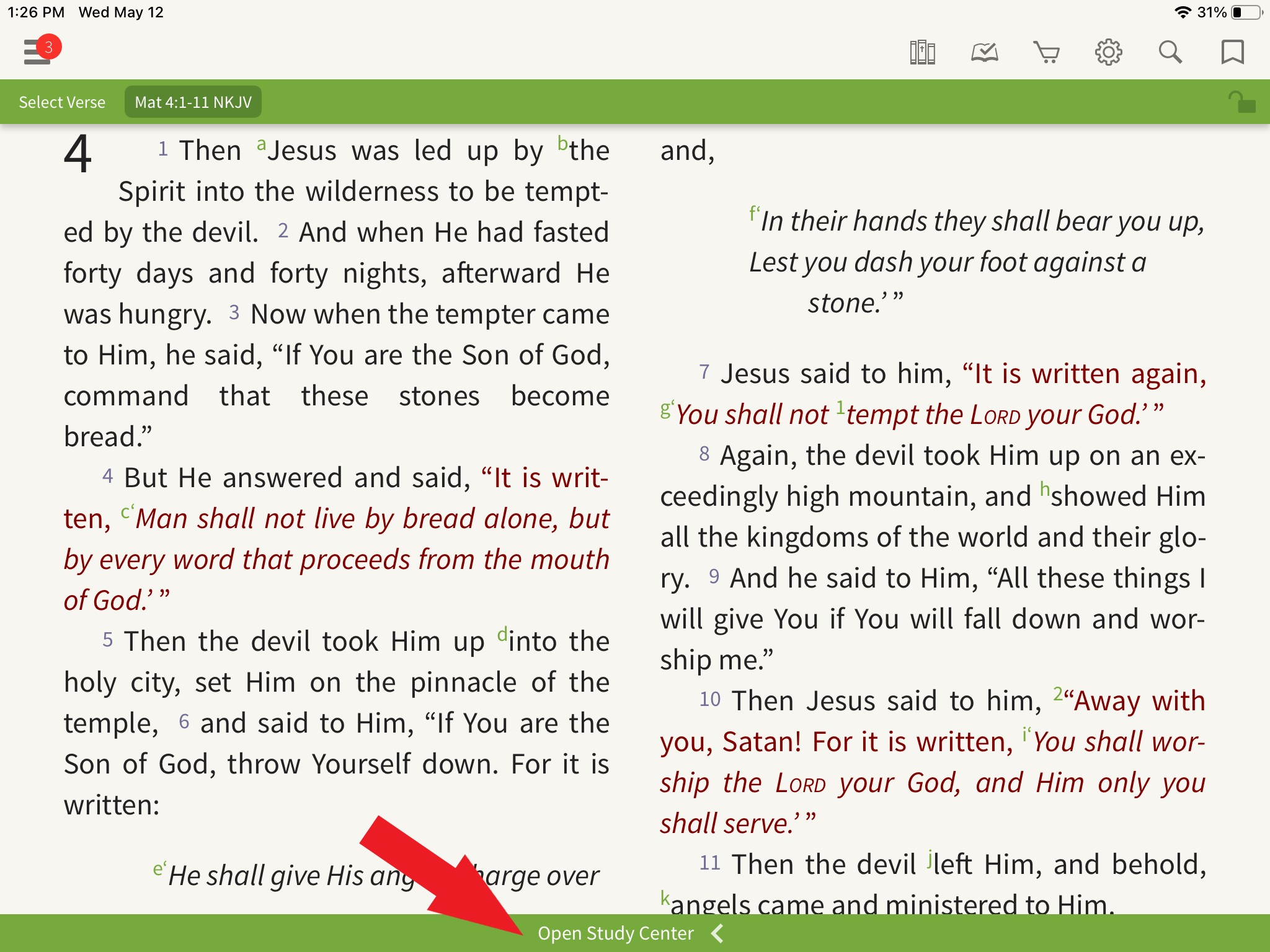
Task: Tap verse number 5
Action: point(108,640)
